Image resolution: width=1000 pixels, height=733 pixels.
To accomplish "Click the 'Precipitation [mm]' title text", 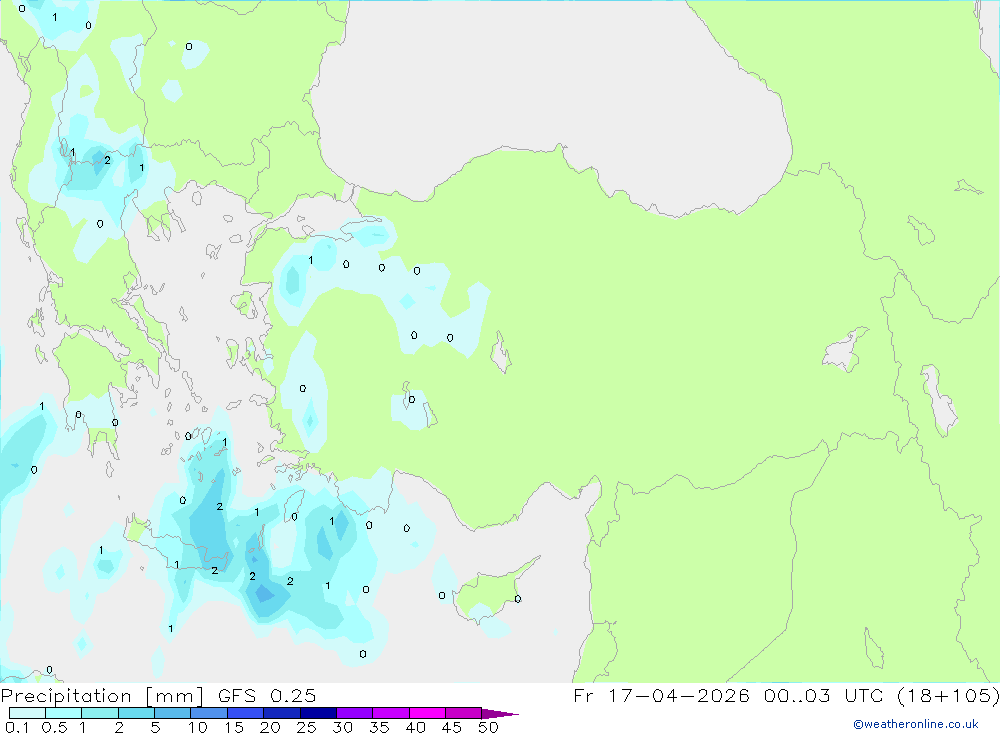I will pyautogui.click(x=102, y=696).
